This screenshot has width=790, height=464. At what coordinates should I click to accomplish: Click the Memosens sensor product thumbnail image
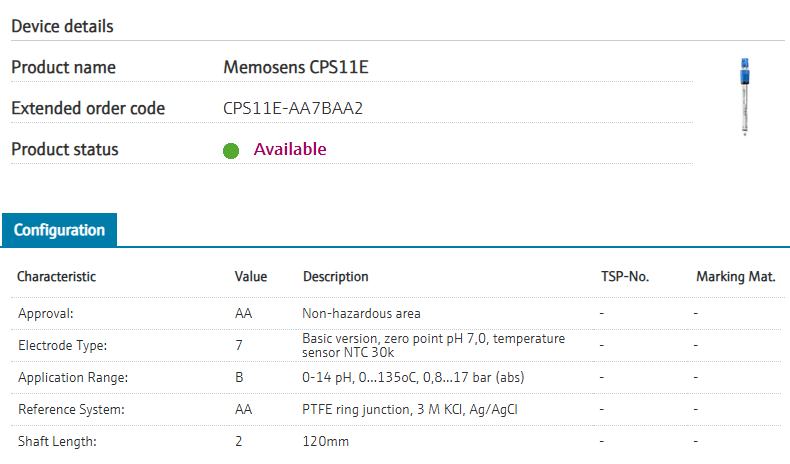click(x=743, y=96)
